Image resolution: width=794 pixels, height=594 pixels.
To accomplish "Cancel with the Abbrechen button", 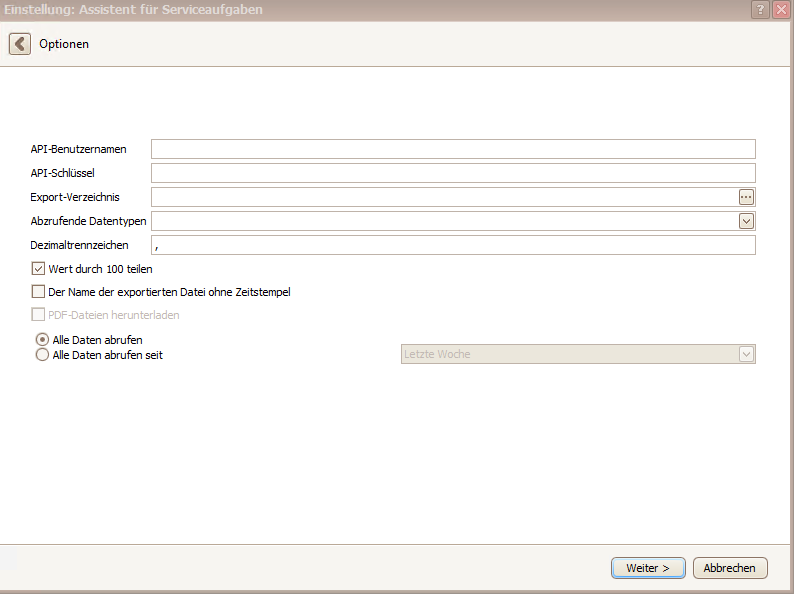I will point(730,568).
